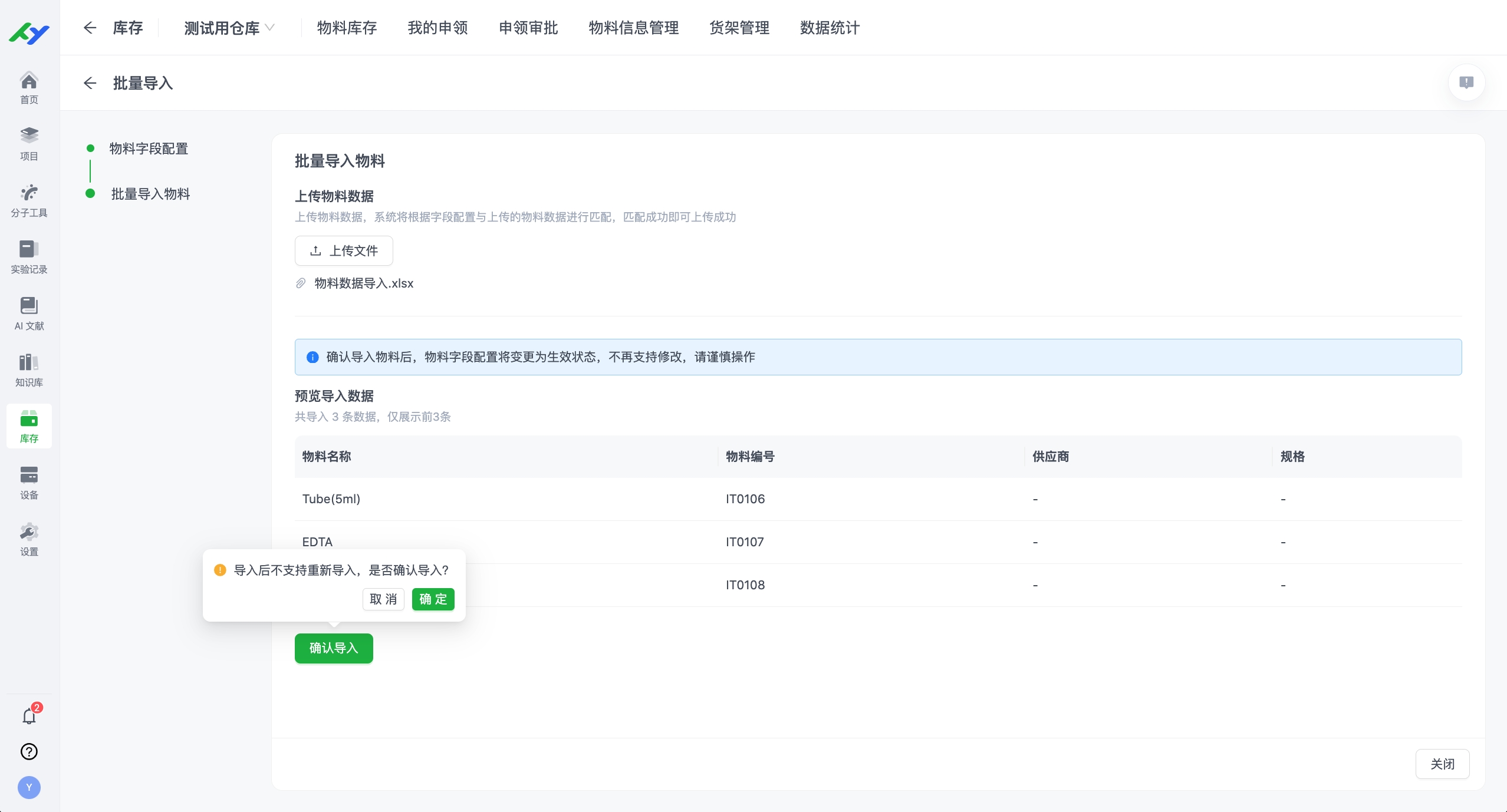The width and height of the screenshot is (1507, 812).
Task: Open the feedback icon at top right
Action: tap(1466, 82)
